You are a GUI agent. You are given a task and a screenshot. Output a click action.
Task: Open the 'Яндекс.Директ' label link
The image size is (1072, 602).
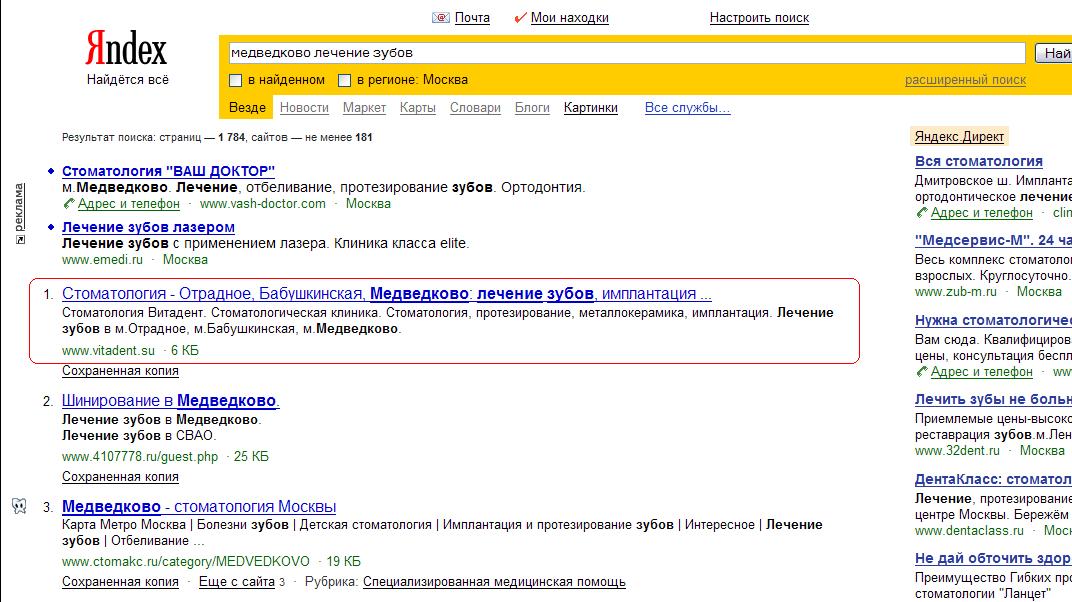[959, 137]
